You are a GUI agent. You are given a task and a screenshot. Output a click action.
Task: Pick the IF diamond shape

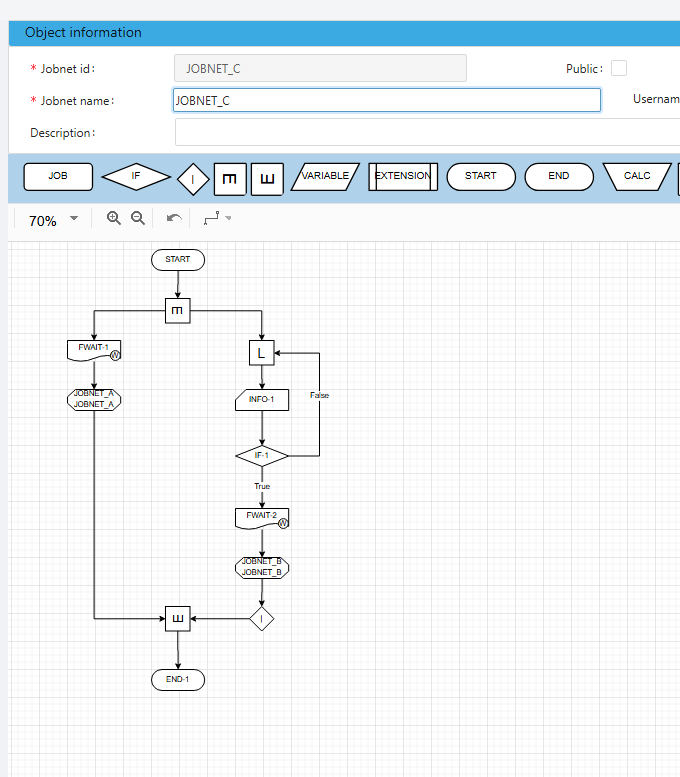[137, 177]
